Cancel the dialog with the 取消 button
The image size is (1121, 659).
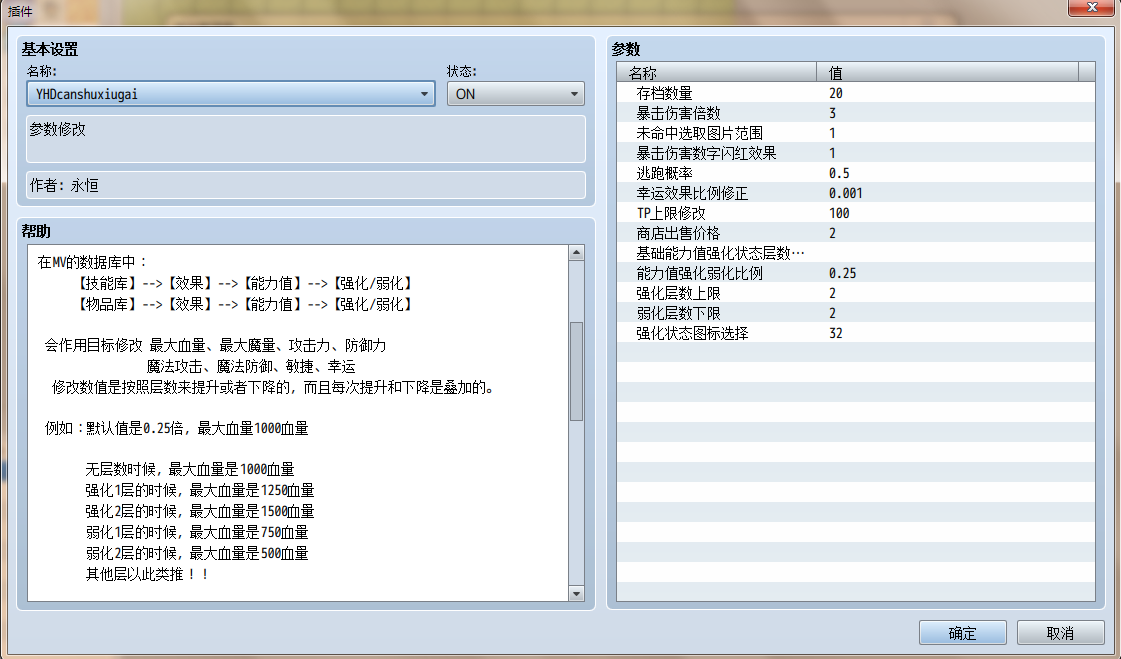(x=1059, y=632)
